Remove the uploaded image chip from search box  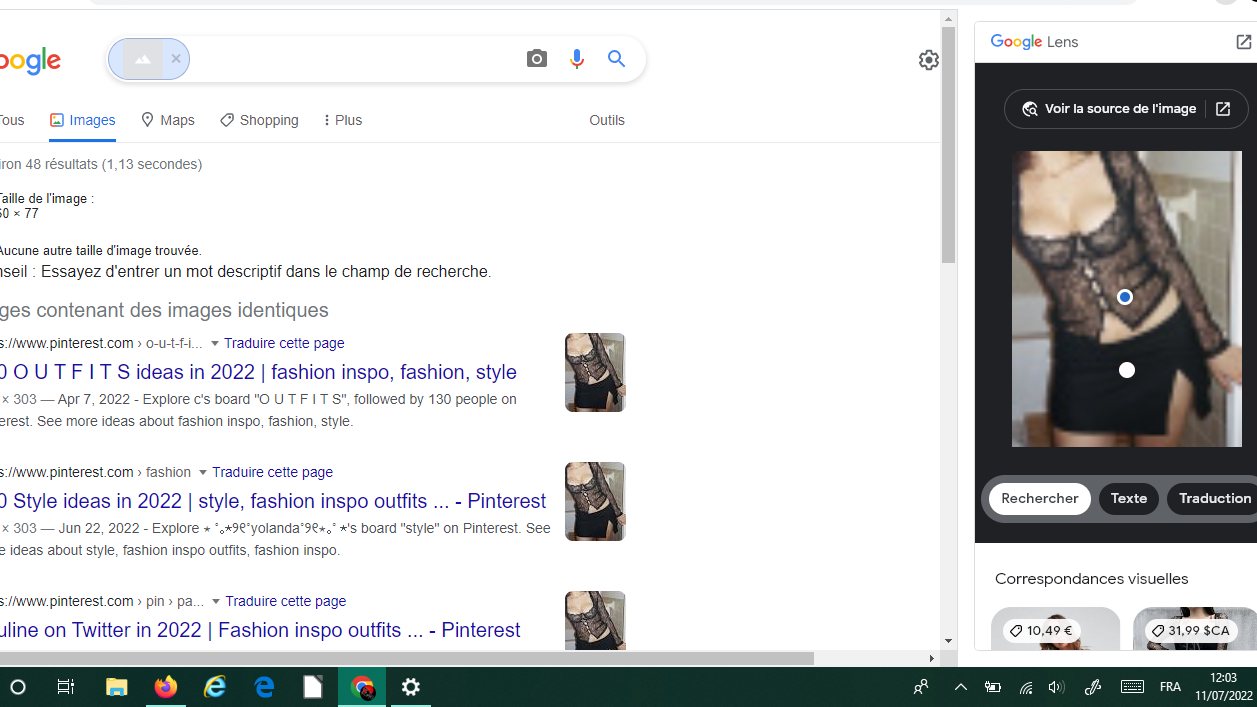tap(176, 59)
